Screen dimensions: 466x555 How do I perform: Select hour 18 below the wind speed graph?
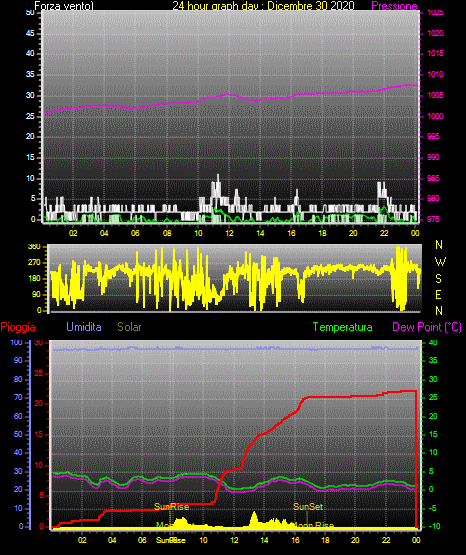[x=322, y=233]
